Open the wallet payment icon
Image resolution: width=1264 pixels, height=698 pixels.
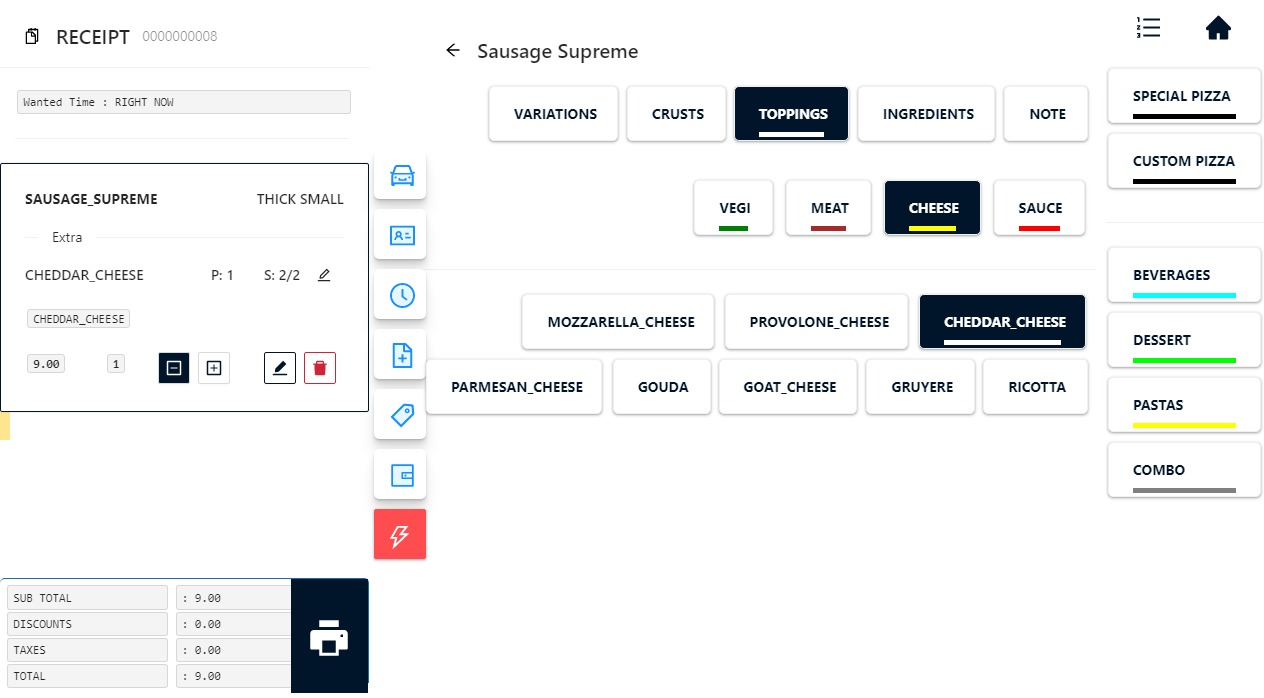(x=400, y=474)
